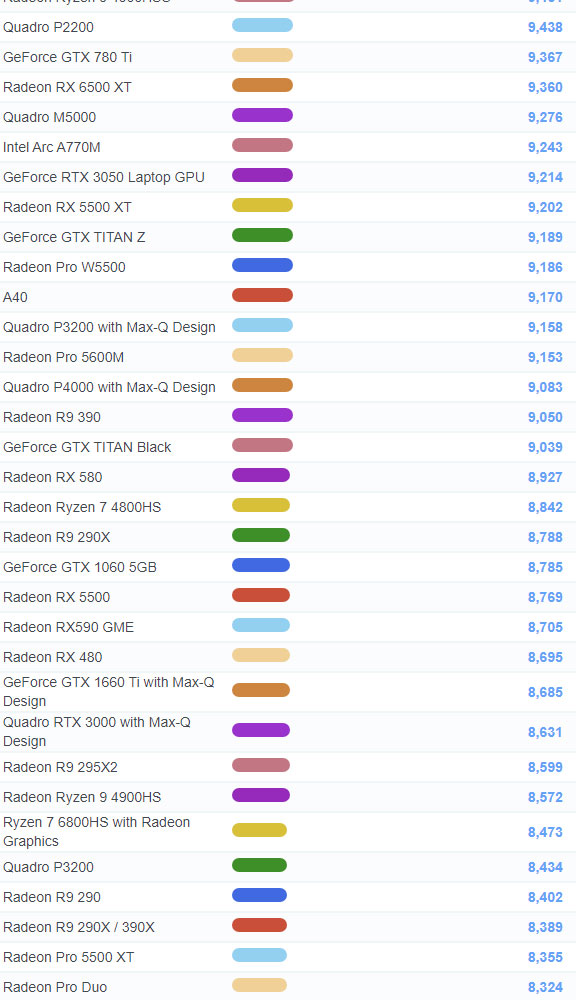This screenshot has height=1000, width=576.
Task: Click the score 8,631
Action: point(545,732)
